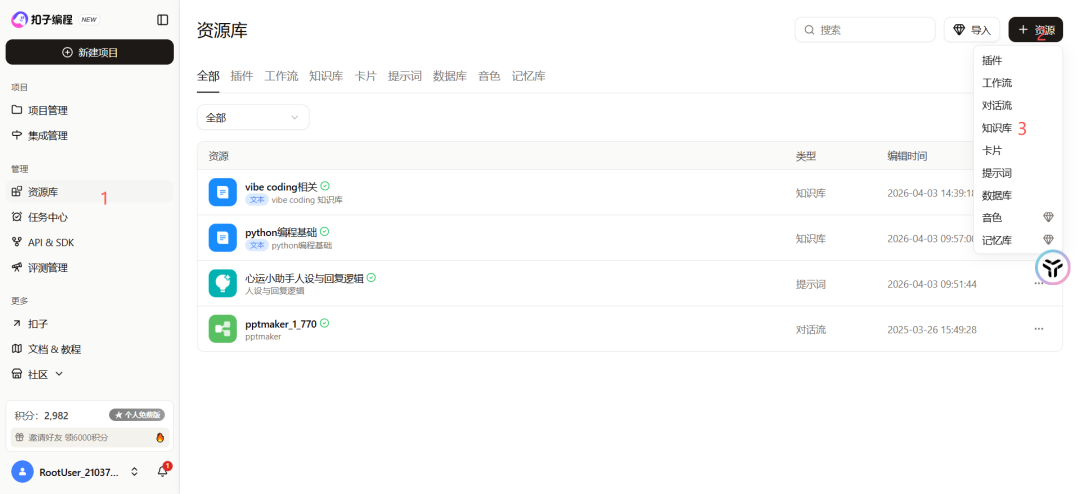Open 文档 & 教程 link
The height and width of the screenshot is (494, 1080).
pos(90,349)
